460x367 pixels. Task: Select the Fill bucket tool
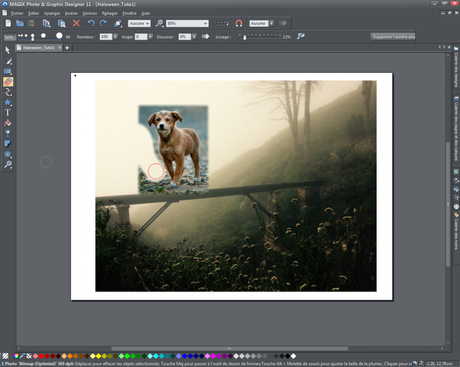click(x=8, y=123)
